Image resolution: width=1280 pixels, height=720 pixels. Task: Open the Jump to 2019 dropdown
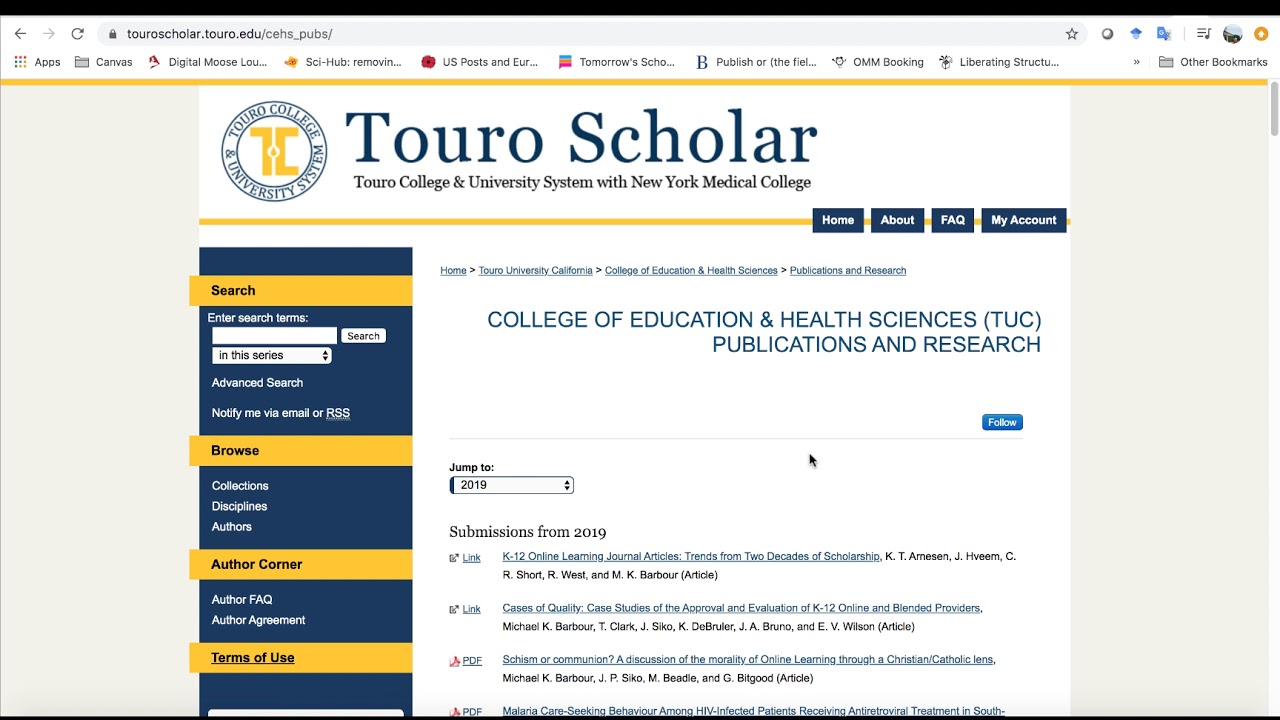click(511, 485)
